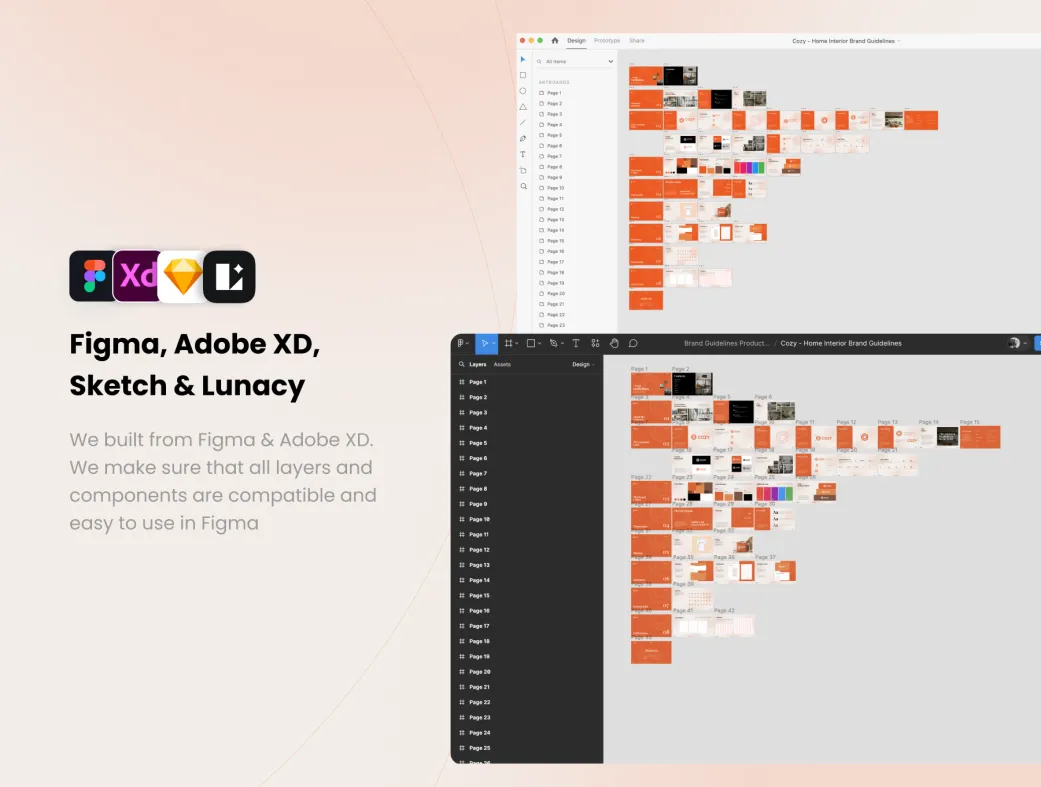Switch to the Prototype tab in Adobe XD
Viewport: 1041px width, 787px height.
click(x=607, y=41)
